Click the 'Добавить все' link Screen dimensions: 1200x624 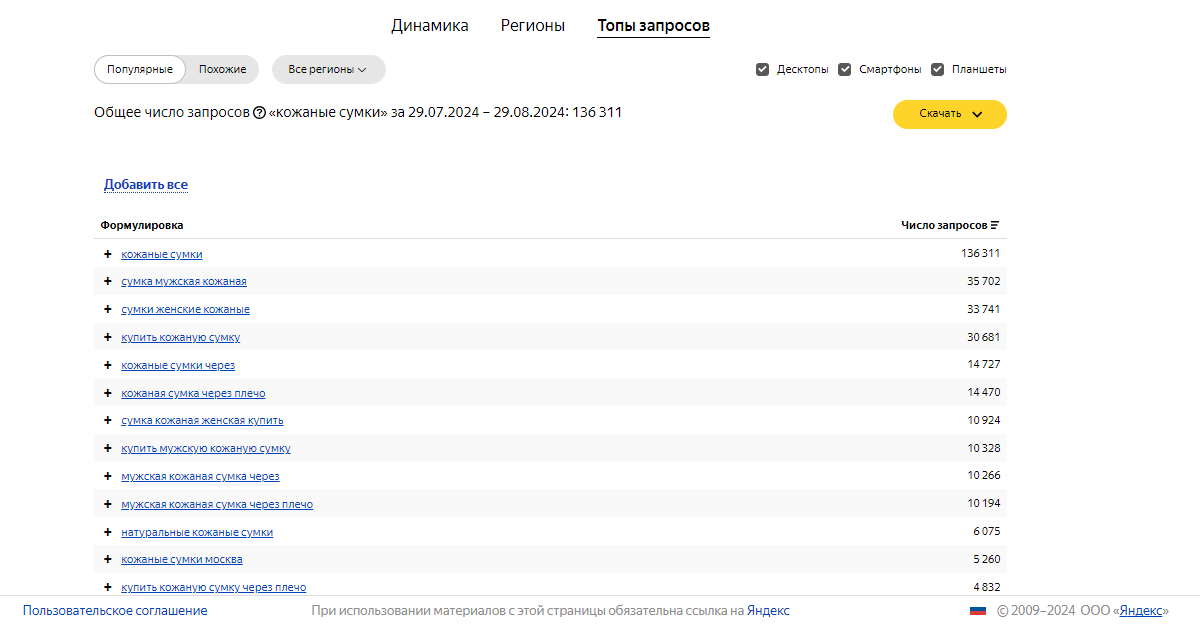pyautogui.click(x=146, y=185)
